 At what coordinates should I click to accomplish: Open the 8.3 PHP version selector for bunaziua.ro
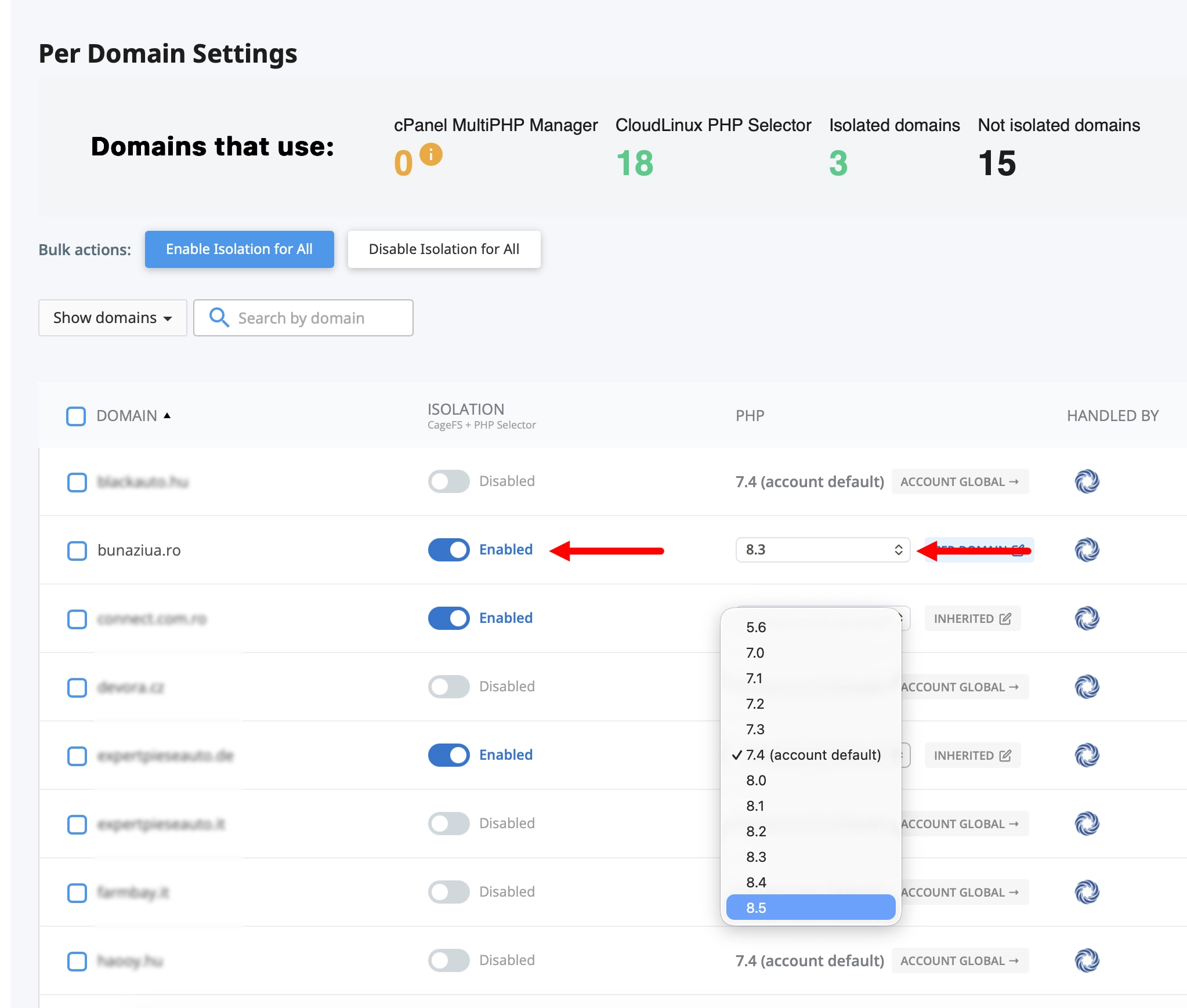point(823,550)
